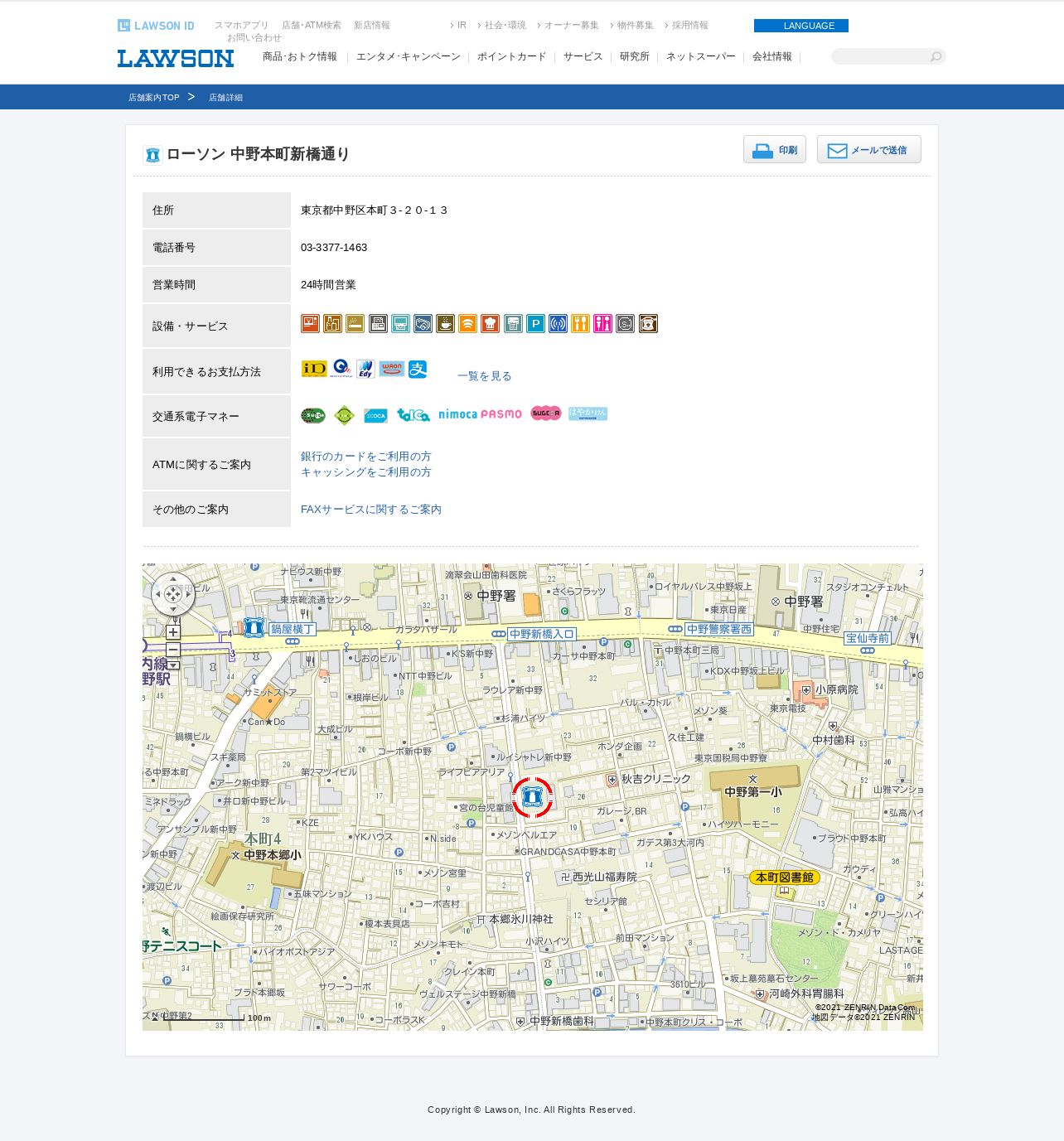The width and height of the screenshot is (1064, 1141).
Task: Click the chef hat kitchen icon
Action: 491,324
